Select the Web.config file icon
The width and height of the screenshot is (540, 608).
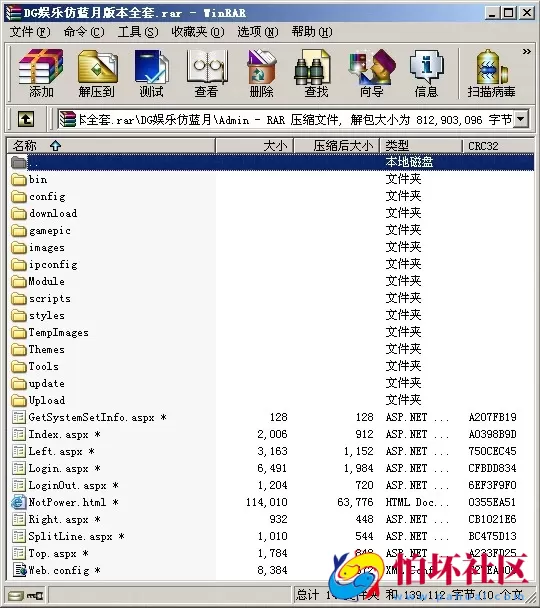point(19,570)
